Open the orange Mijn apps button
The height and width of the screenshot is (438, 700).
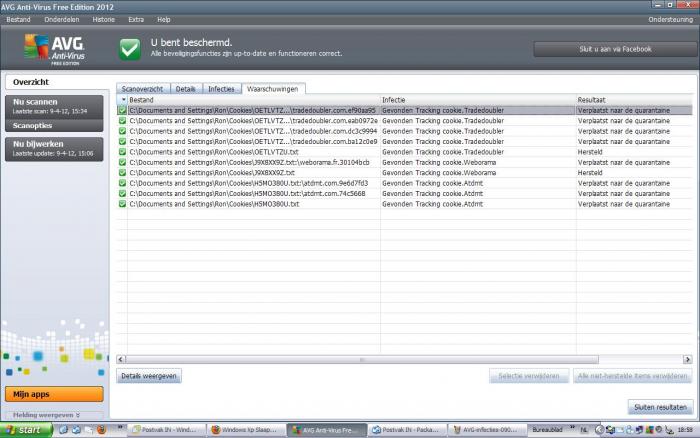pos(54,394)
